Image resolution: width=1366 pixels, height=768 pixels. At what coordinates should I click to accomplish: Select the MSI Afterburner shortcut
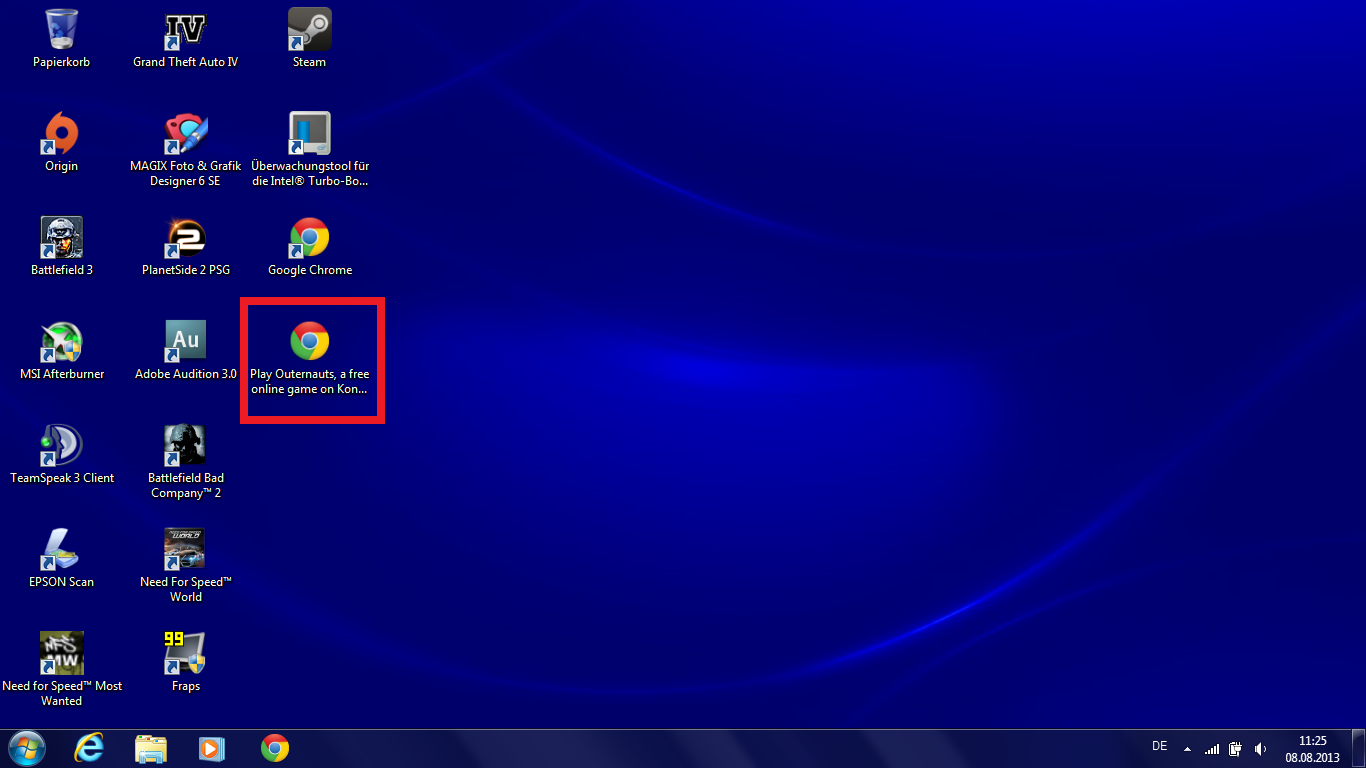pyautogui.click(x=61, y=351)
